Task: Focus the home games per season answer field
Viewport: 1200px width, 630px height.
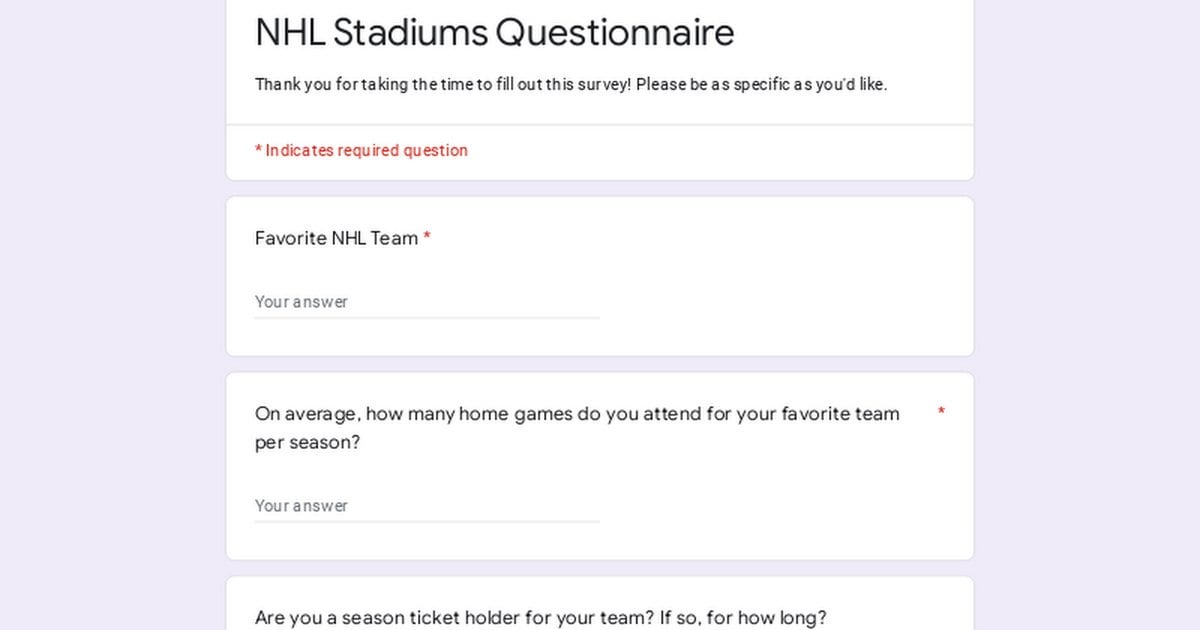Action: click(x=427, y=506)
